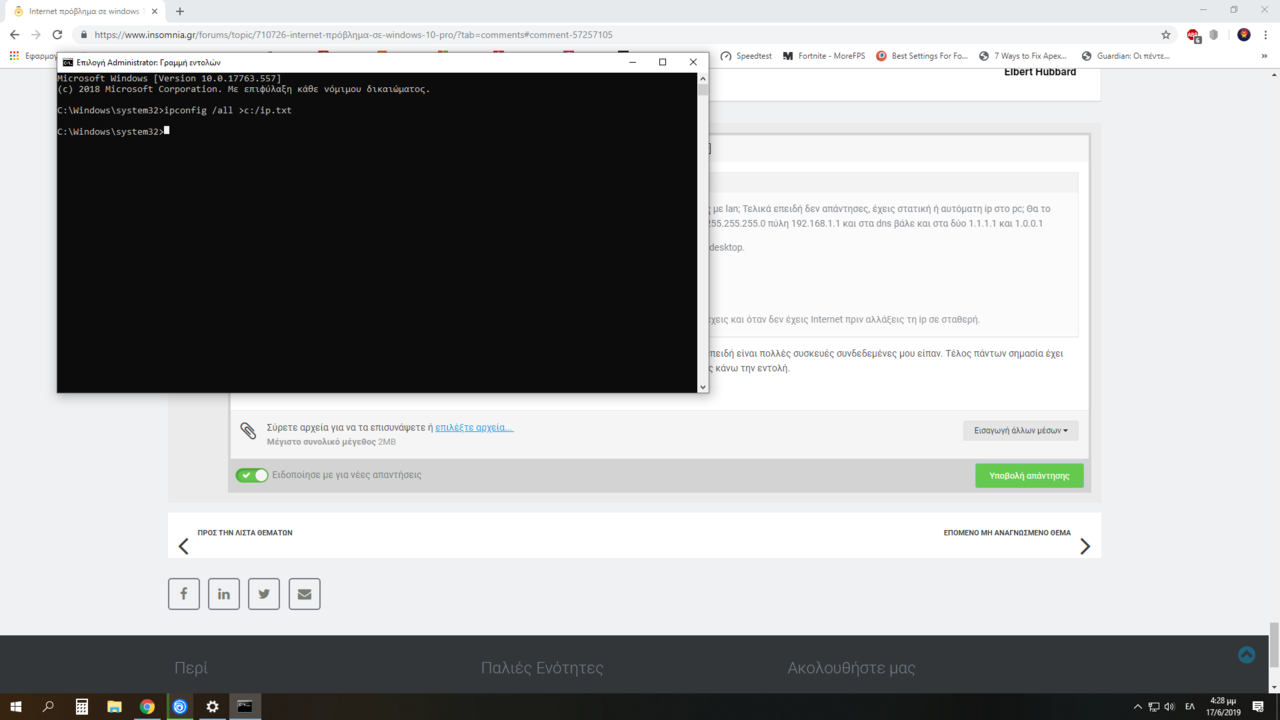The width and height of the screenshot is (1280, 720).
Task: Select the Internet πρόβλημα σε windows tab
Action: click(x=84, y=11)
